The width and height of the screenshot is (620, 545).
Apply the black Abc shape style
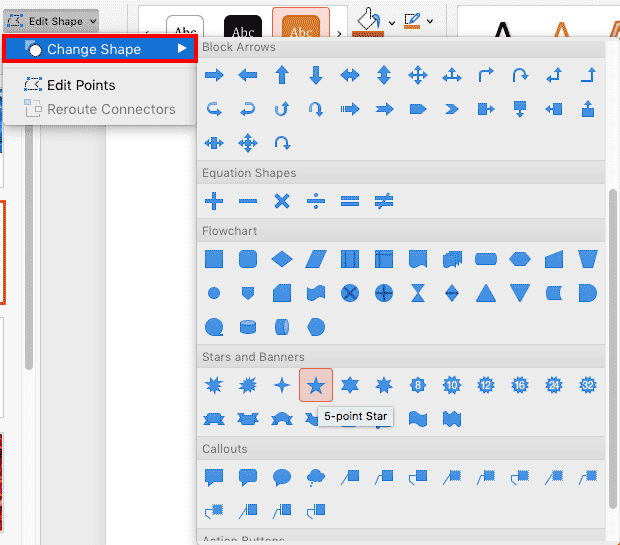pos(243,26)
